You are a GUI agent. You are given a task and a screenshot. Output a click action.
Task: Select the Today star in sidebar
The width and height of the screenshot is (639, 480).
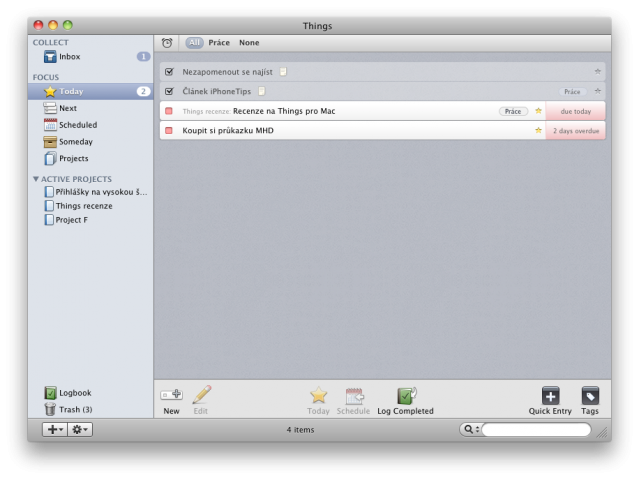pyautogui.click(x=50, y=91)
